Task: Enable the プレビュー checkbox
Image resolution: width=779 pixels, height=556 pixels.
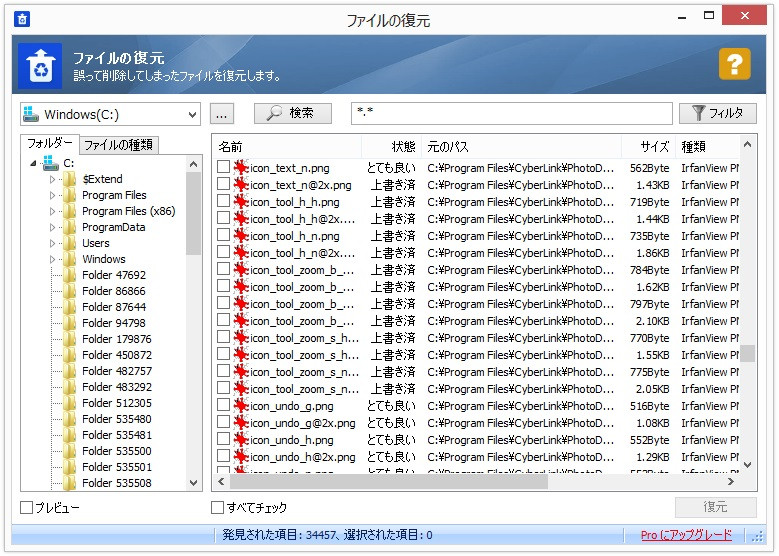Action: (x=27, y=508)
